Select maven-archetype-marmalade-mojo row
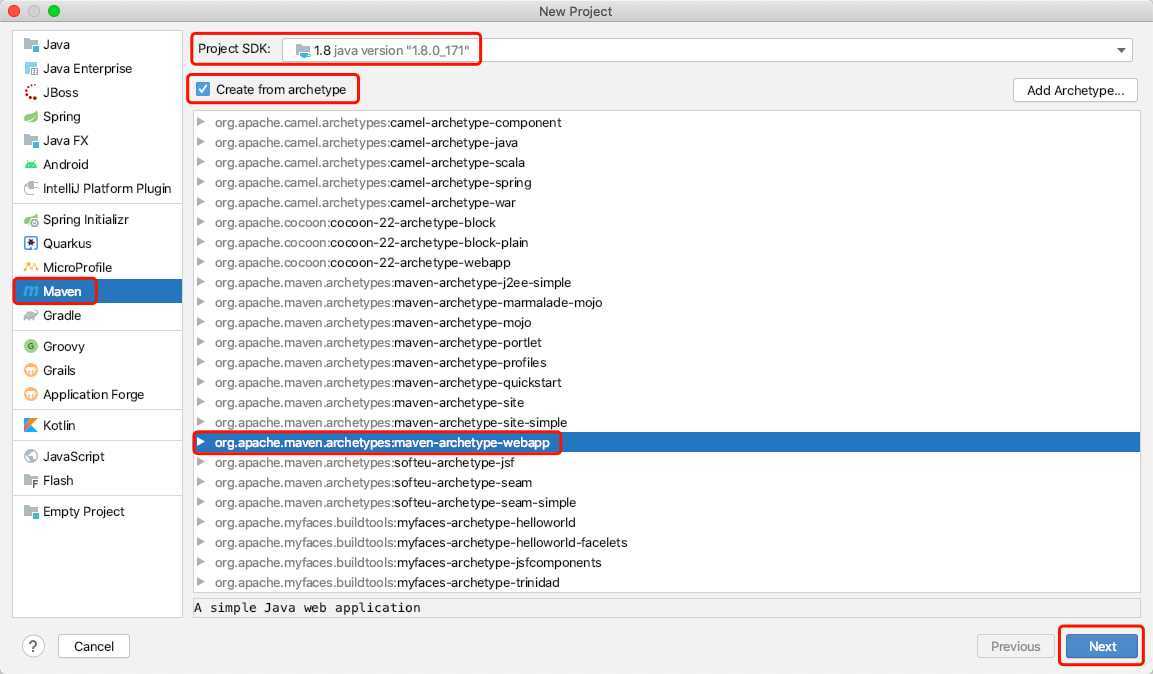This screenshot has width=1153, height=674. coord(667,302)
